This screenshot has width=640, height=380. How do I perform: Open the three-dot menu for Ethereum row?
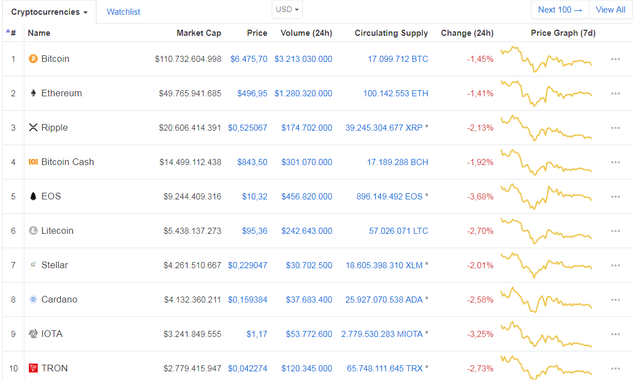coord(616,93)
